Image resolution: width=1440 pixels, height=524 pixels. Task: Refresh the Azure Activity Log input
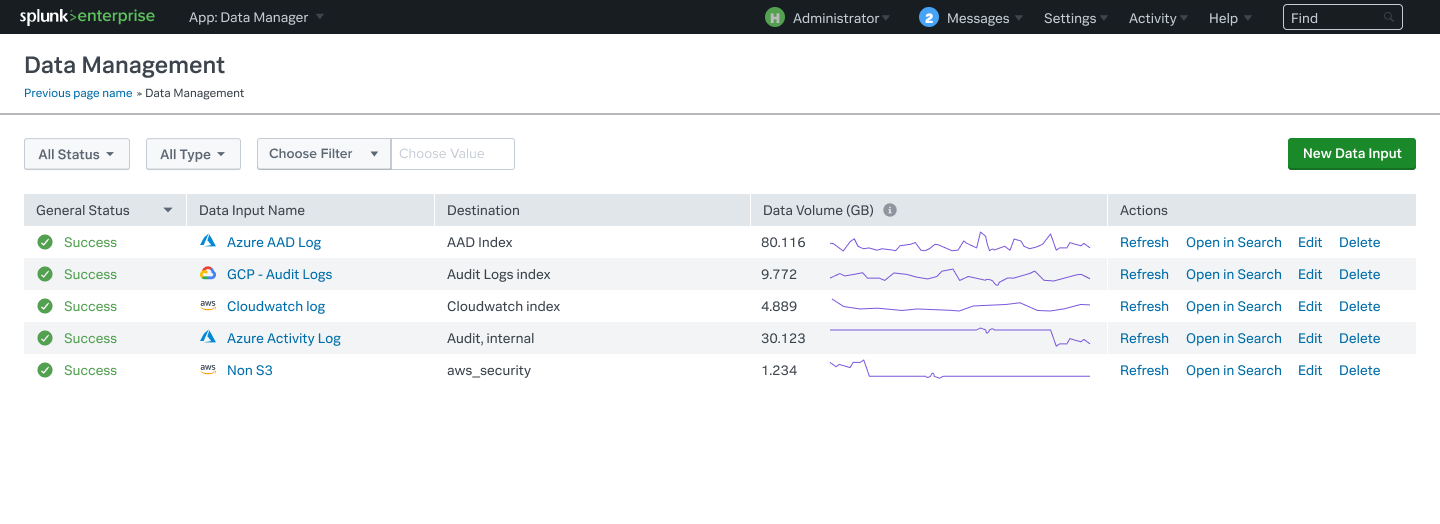click(x=1144, y=338)
